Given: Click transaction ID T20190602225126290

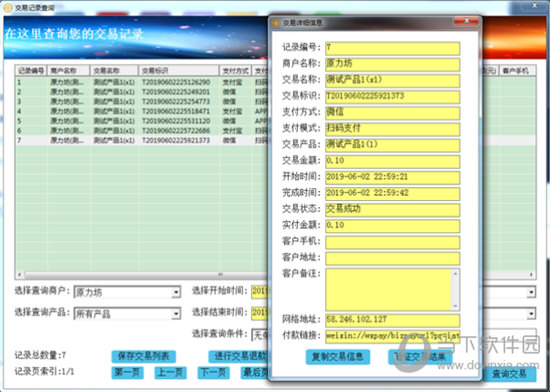Looking at the screenshot, I should [176, 82].
